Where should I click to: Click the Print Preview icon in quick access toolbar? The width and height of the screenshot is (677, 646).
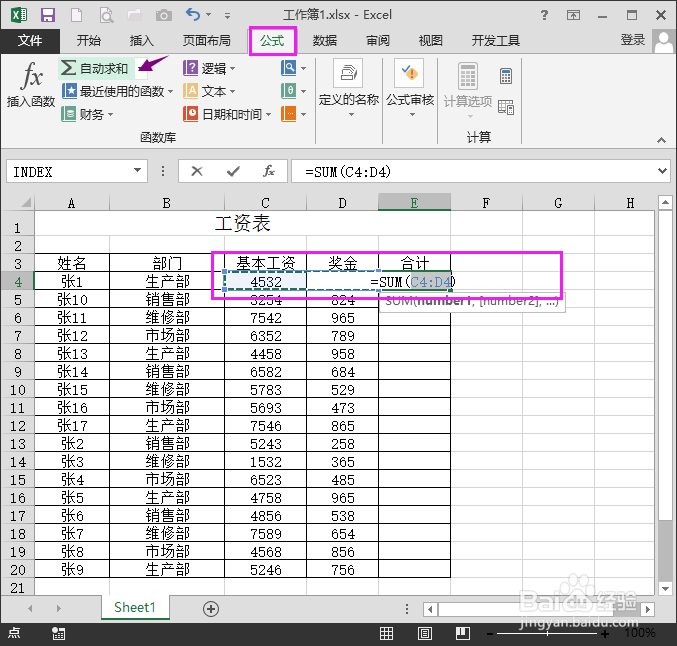106,15
